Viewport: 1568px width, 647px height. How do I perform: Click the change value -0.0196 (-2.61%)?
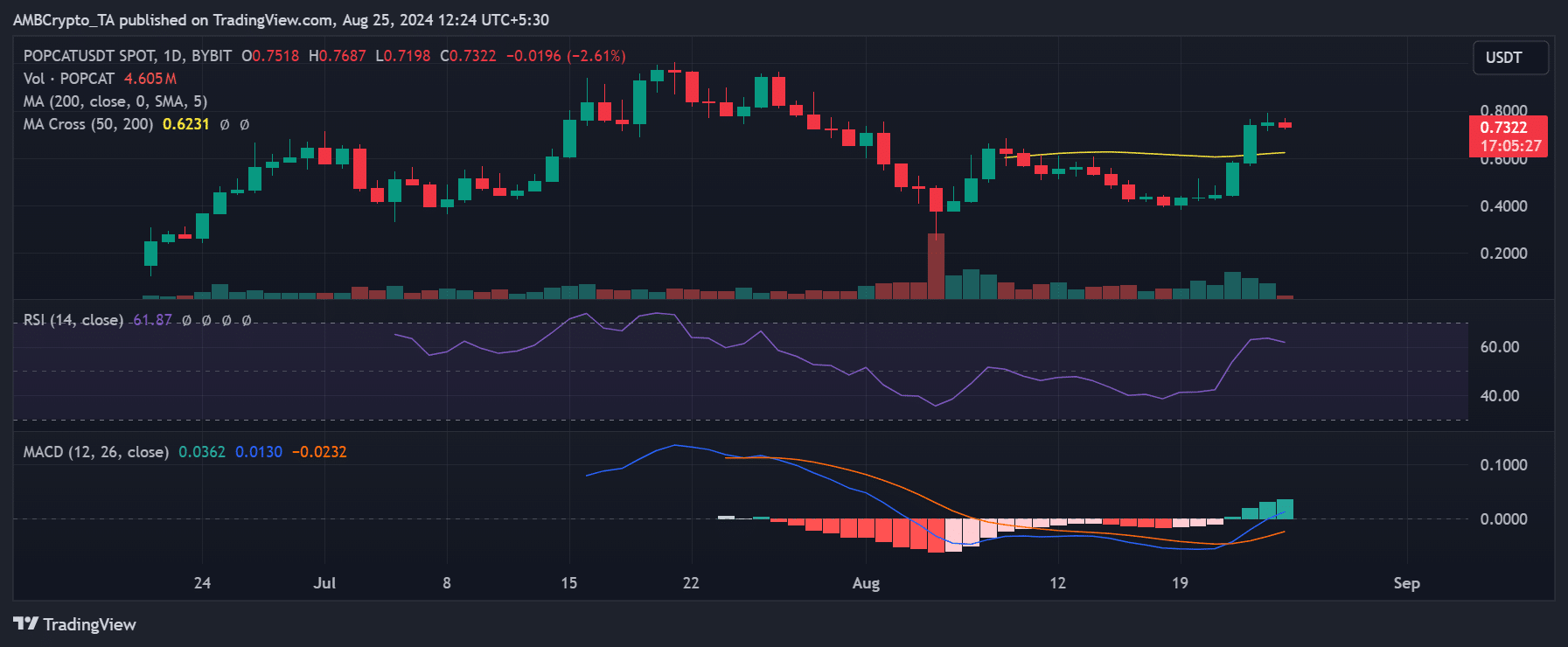[567, 56]
